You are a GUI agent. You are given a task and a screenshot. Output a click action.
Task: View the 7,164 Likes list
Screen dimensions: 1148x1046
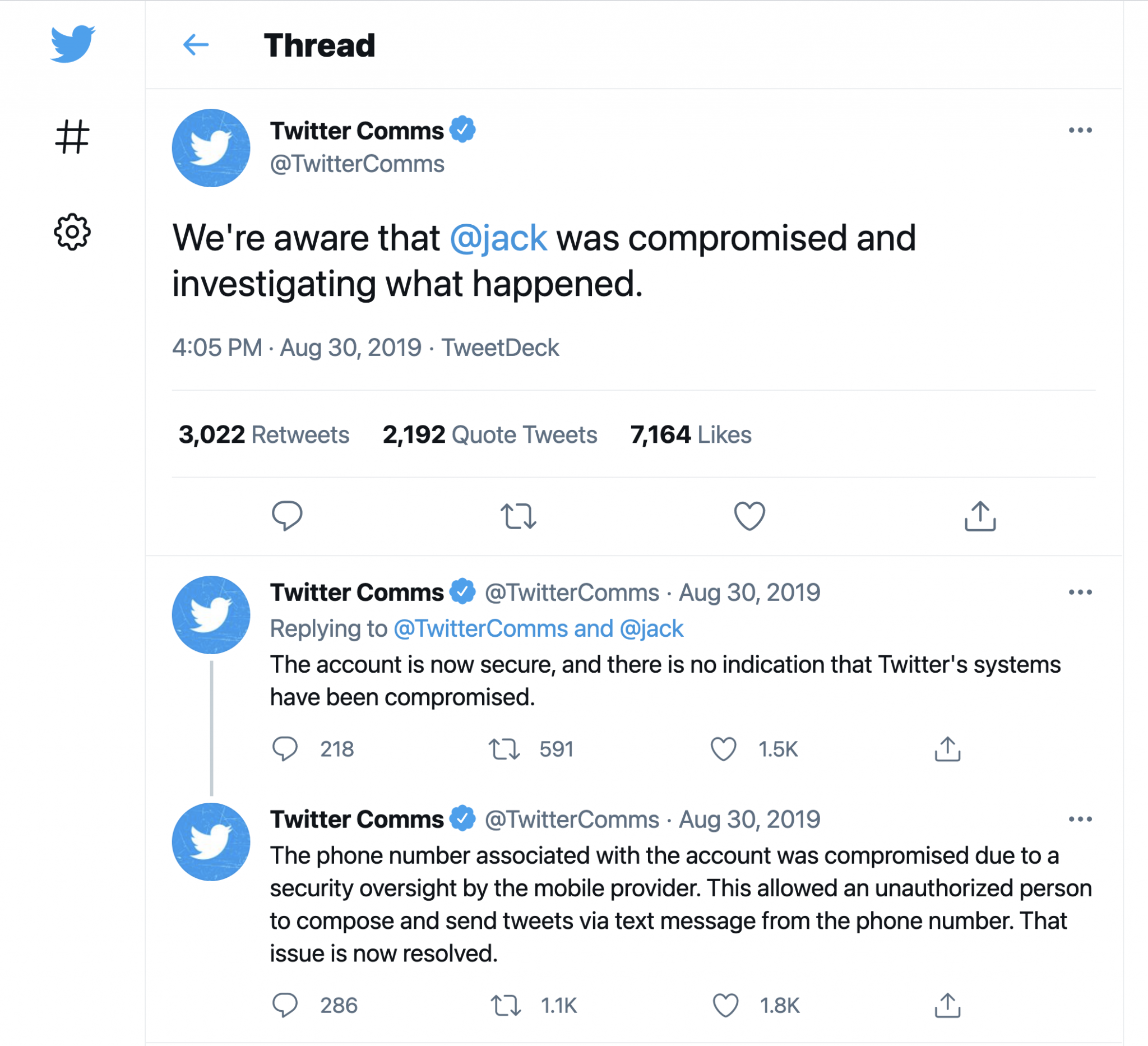(x=691, y=434)
